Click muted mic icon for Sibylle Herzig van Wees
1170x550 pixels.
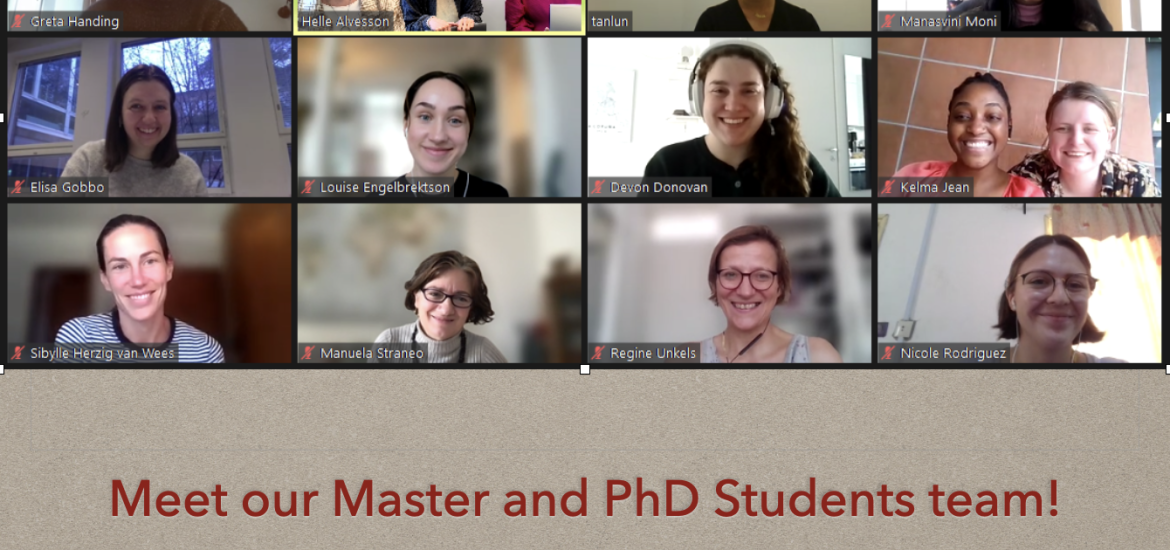(x=18, y=353)
